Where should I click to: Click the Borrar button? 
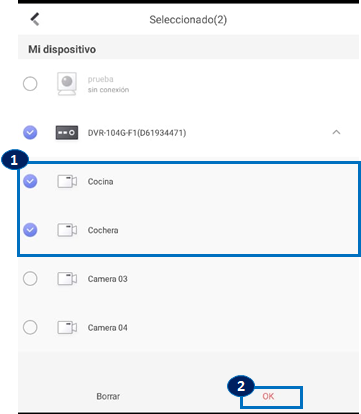[x=108, y=396]
